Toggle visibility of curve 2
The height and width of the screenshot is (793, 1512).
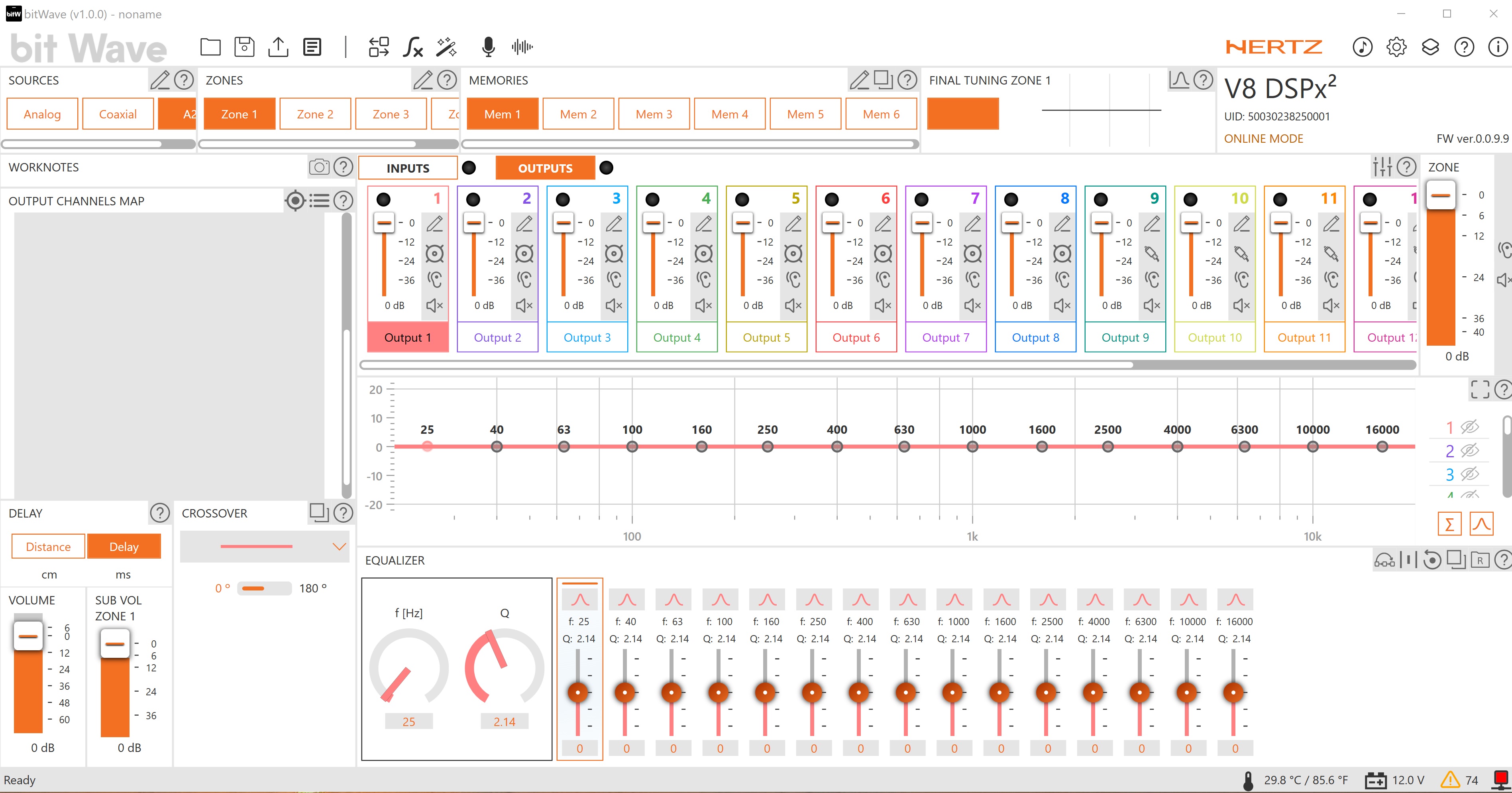pyautogui.click(x=1469, y=451)
